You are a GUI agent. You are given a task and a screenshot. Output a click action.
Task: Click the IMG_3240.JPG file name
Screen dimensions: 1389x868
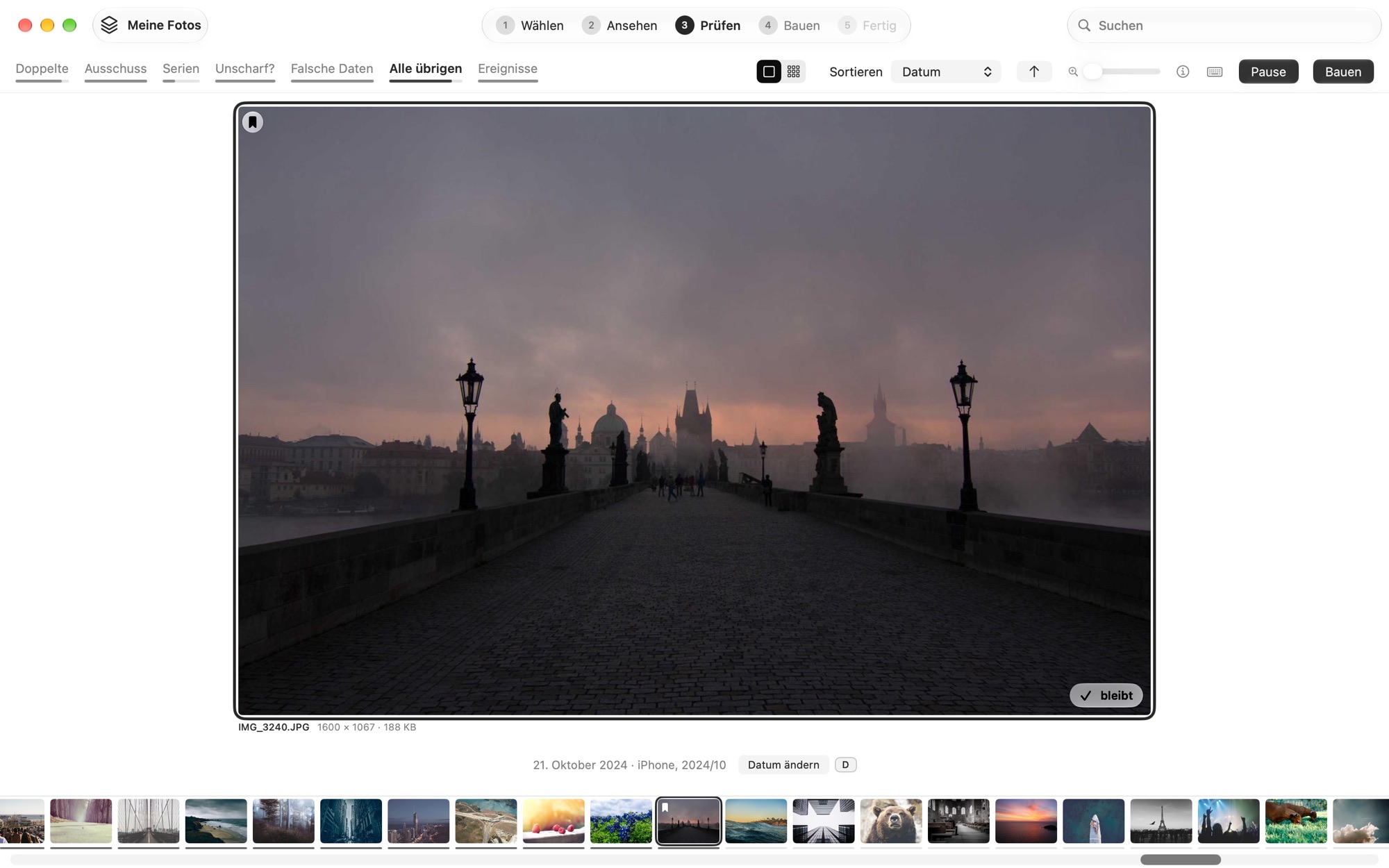(274, 727)
